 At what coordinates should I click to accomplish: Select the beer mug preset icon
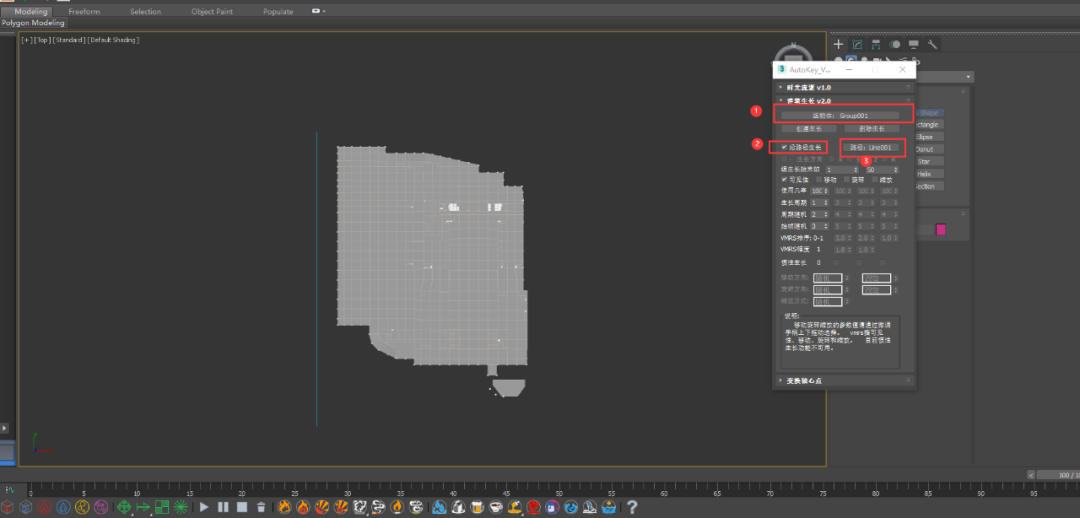click(x=477, y=507)
